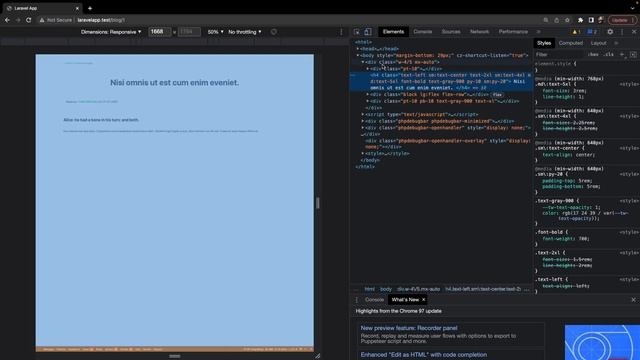This screenshot has width=640, height=360.
Task: Expand the head element node
Action: tap(358, 49)
